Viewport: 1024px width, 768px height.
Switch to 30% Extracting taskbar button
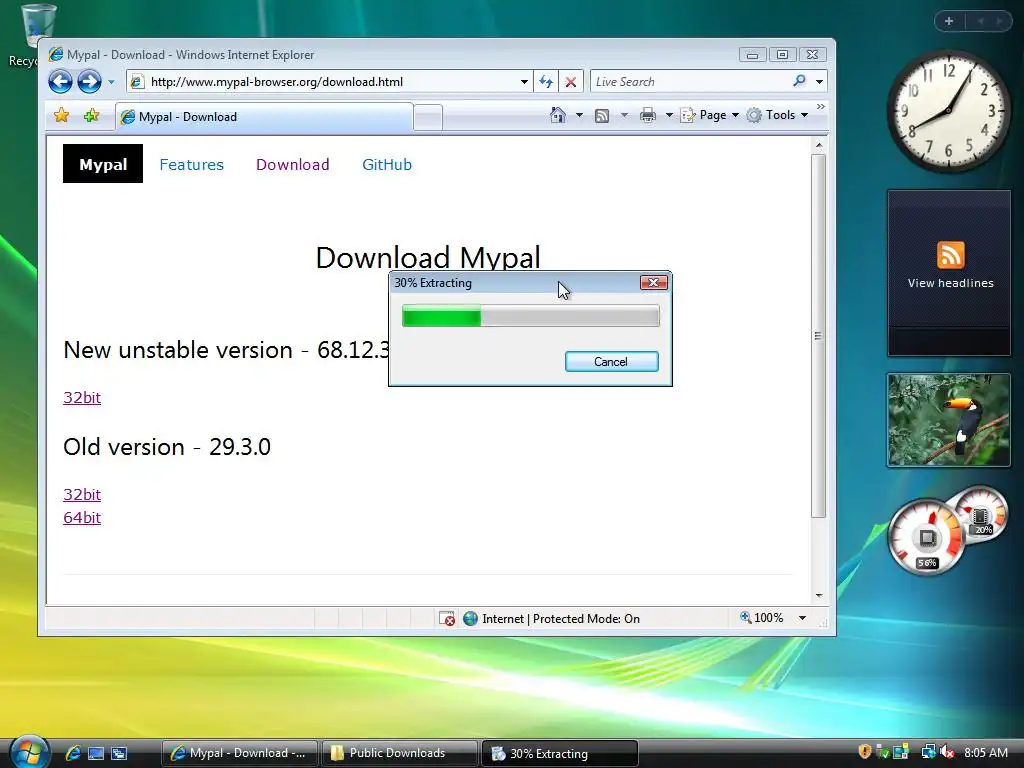[x=560, y=754]
